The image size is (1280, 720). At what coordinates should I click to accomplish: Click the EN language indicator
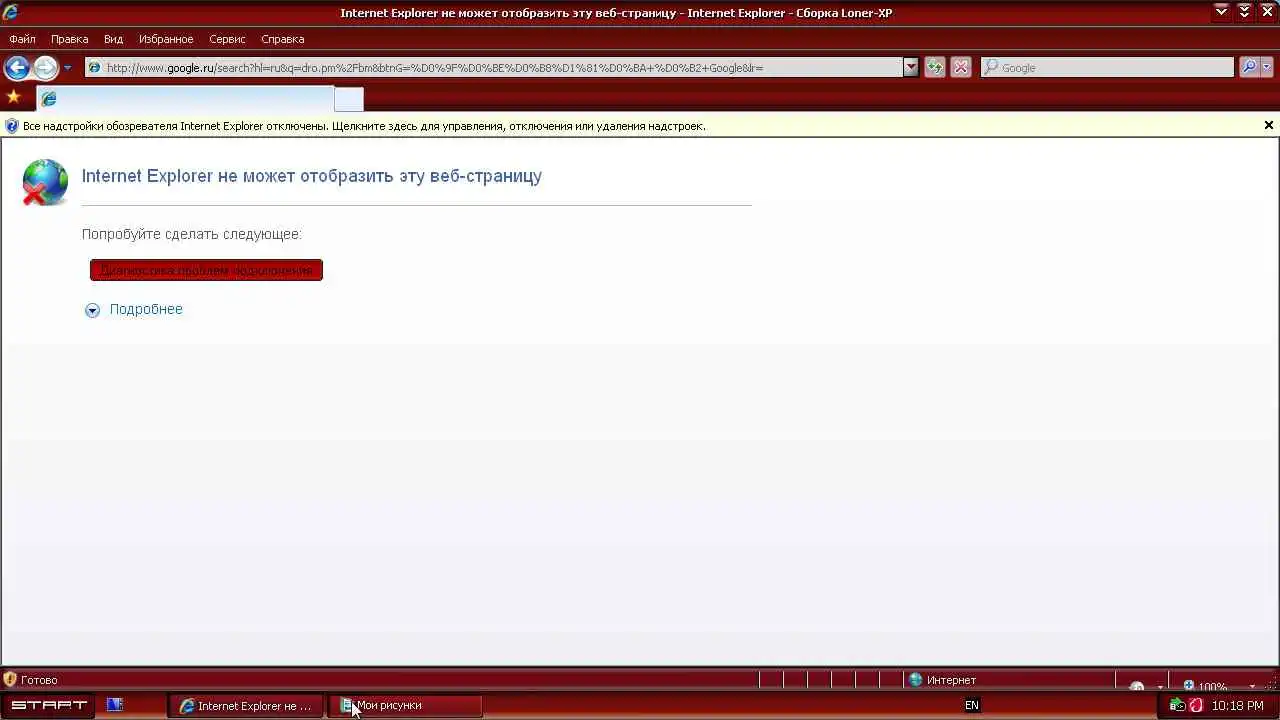pyautogui.click(x=972, y=706)
